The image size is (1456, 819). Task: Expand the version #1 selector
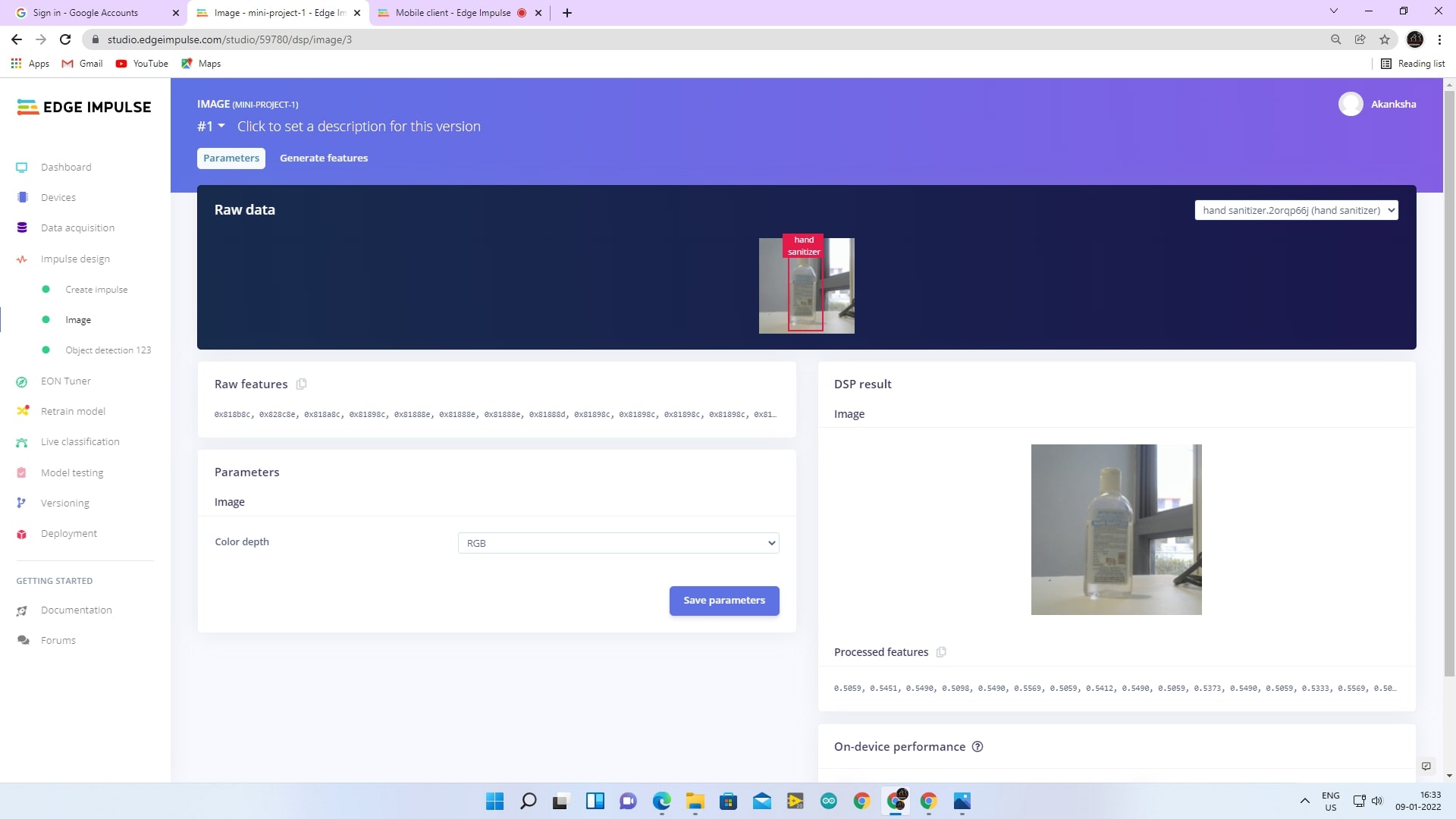tap(211, 126)
